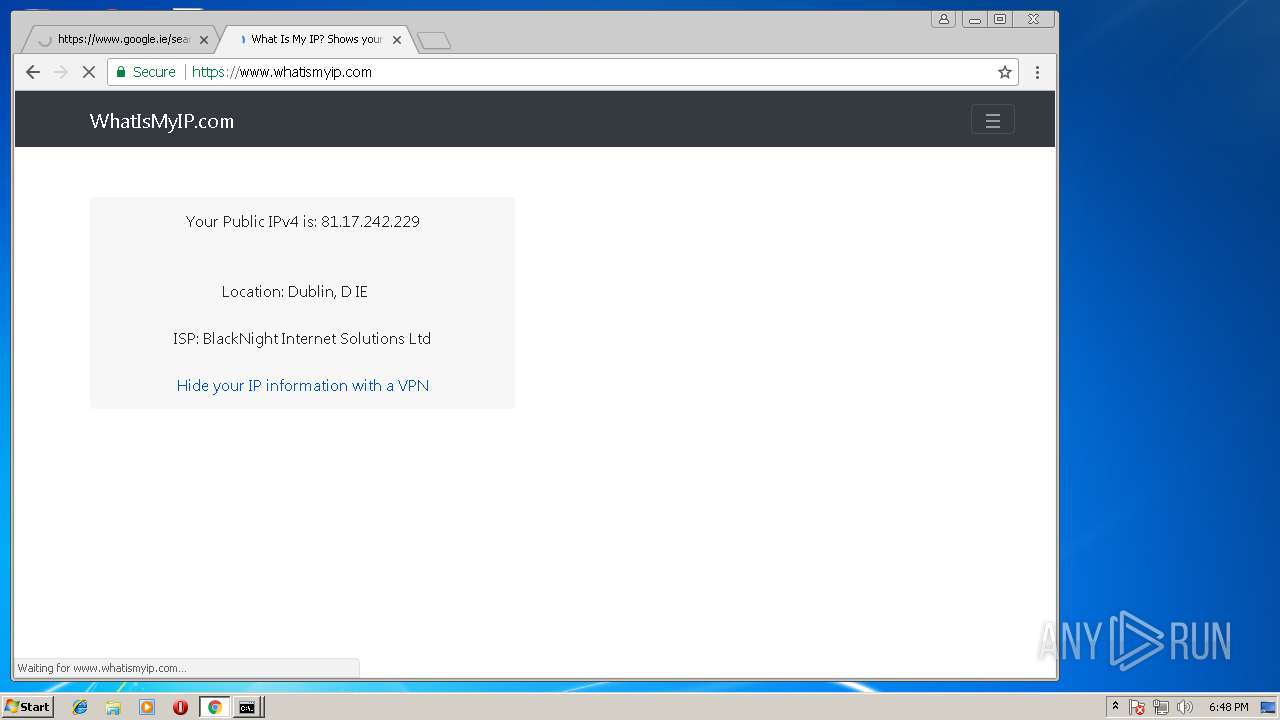Show hidden system tray icons
This screenshot has height=720, width=1280.
tap(1115, 706)
